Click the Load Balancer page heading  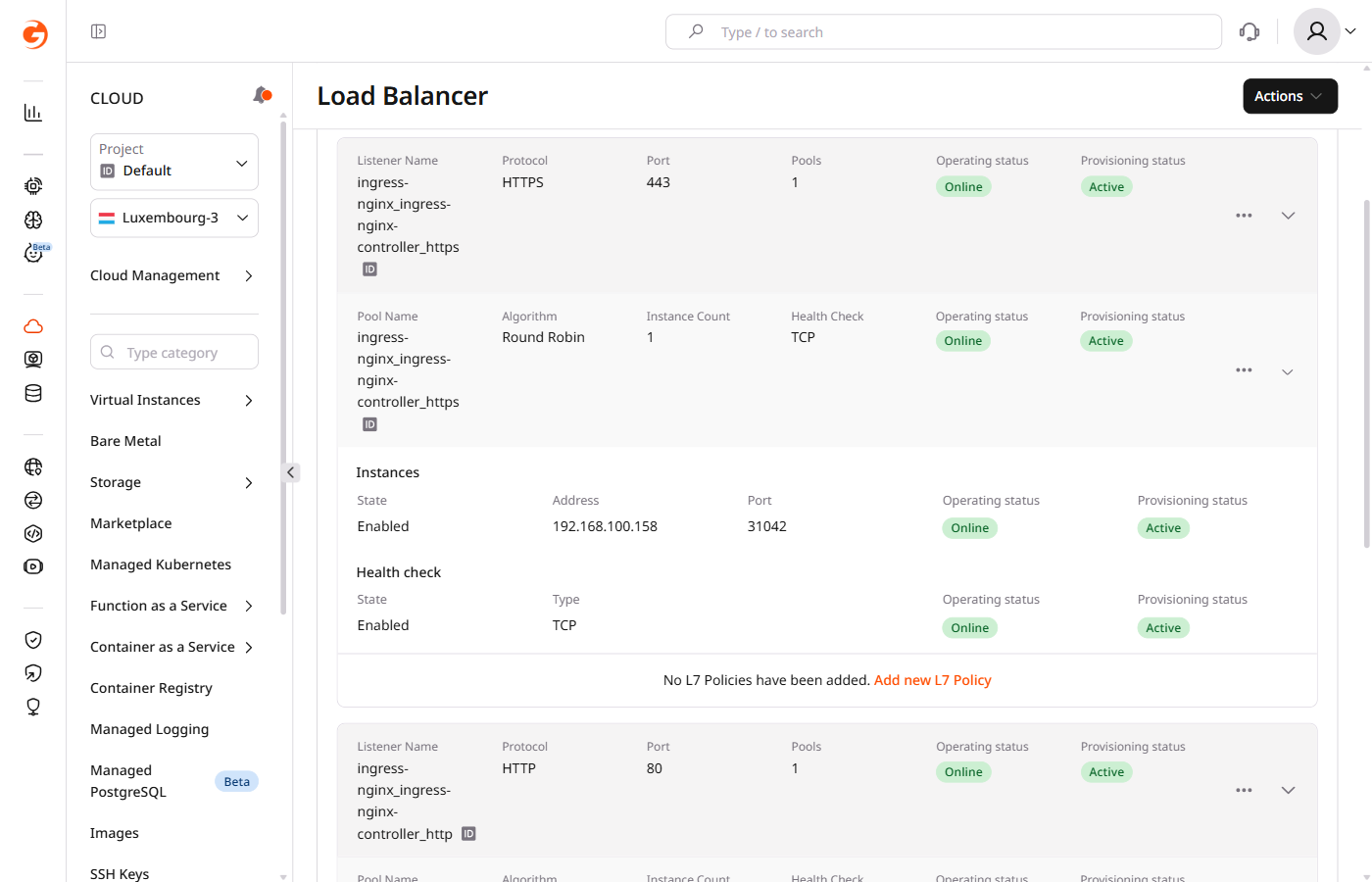[402, 96]
